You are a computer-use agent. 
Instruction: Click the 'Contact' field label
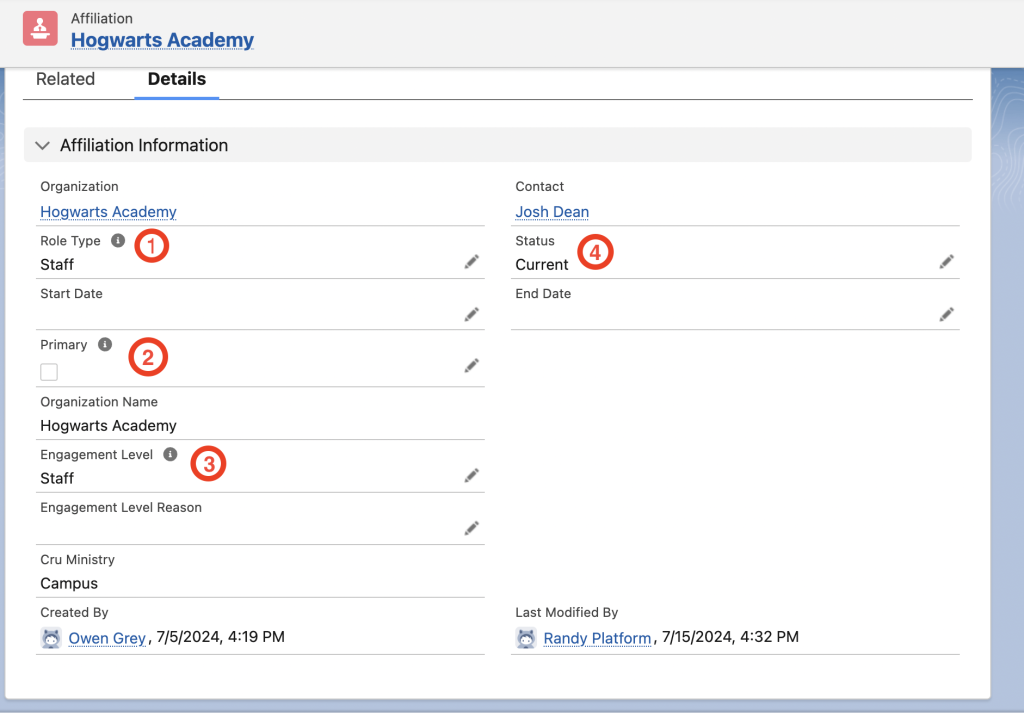pyautogui.click(x=539, y=187)
